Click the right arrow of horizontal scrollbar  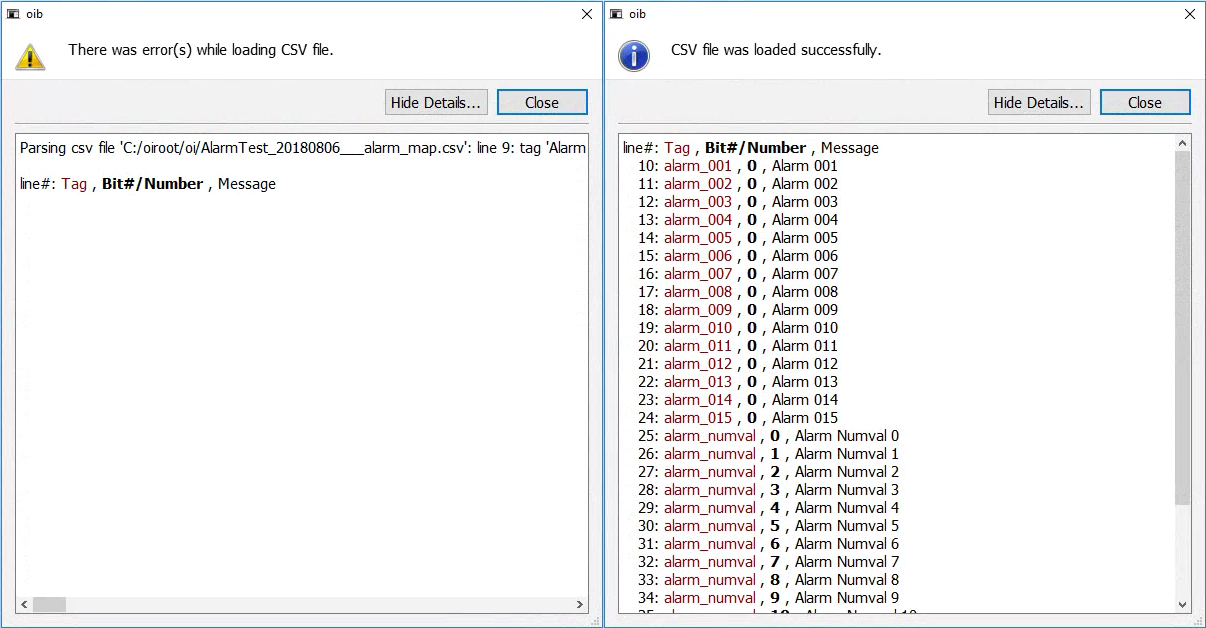click(x=580, y=605)
